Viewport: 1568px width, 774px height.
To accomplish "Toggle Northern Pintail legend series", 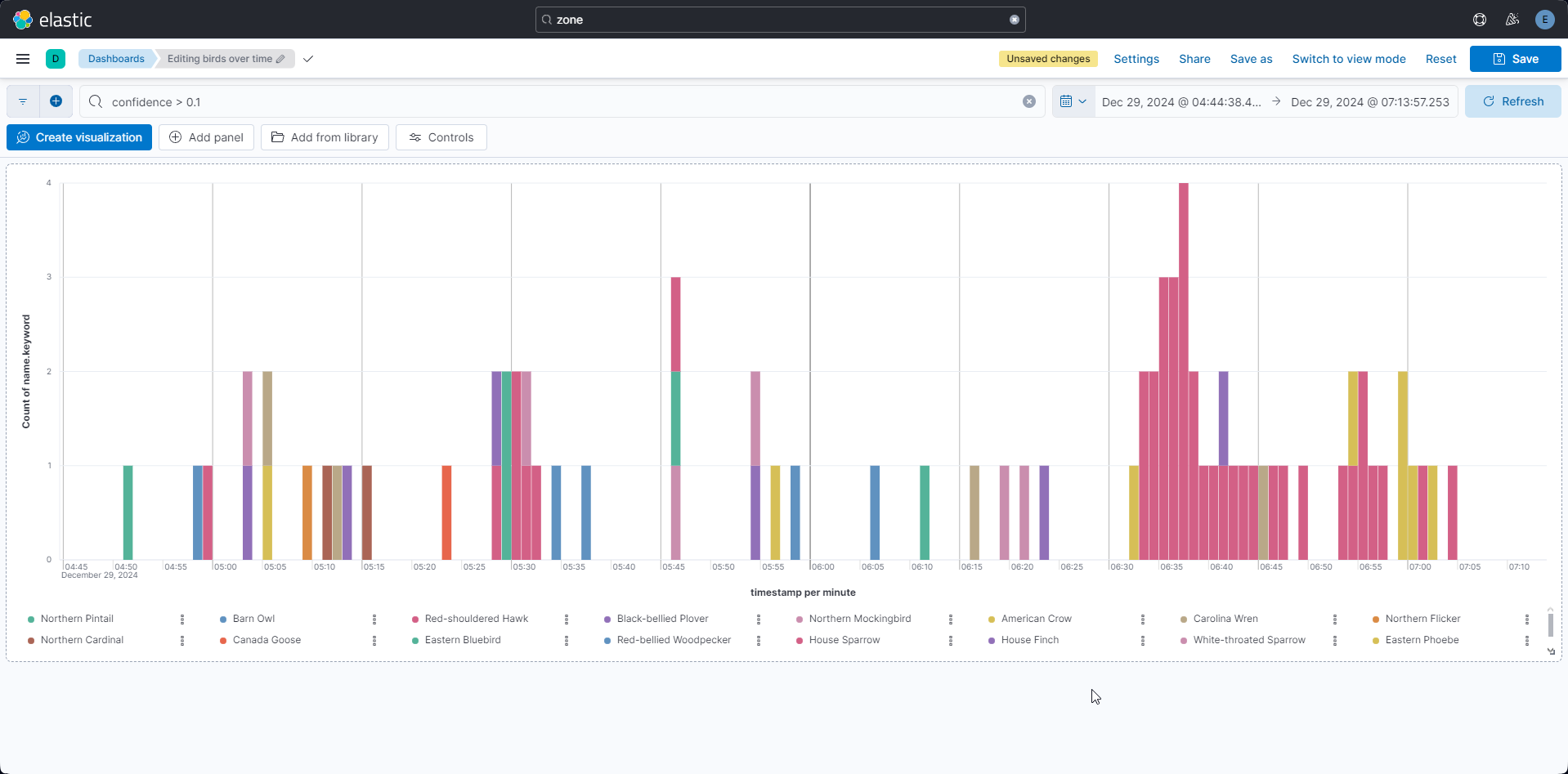I will 77,619.
